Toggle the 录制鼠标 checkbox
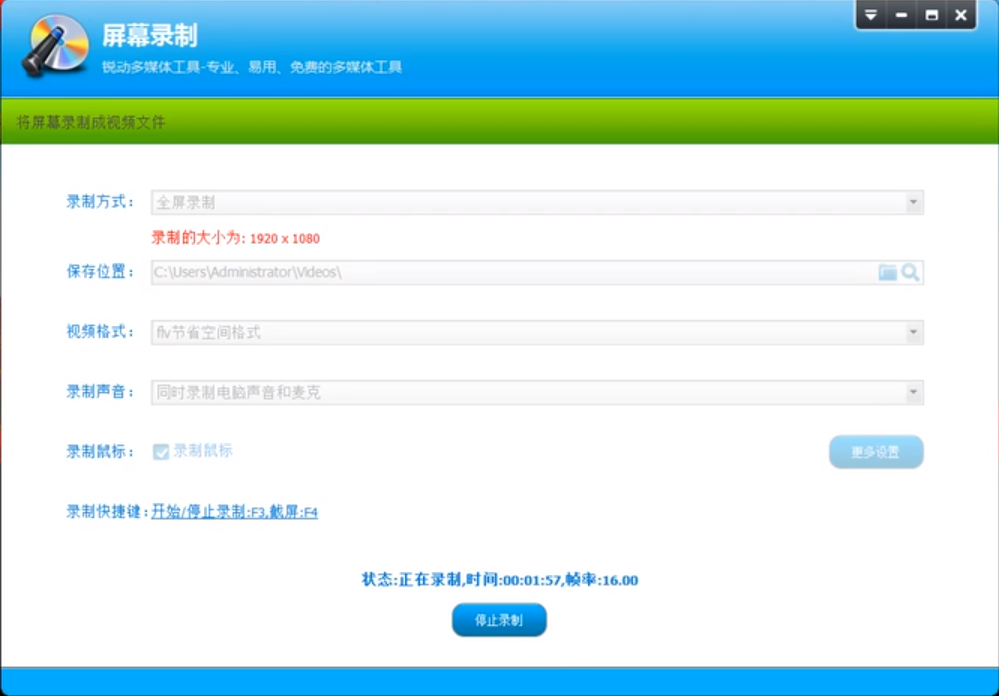Image resolution: width=999 pixels, height=696 pixels. point(161,452)
